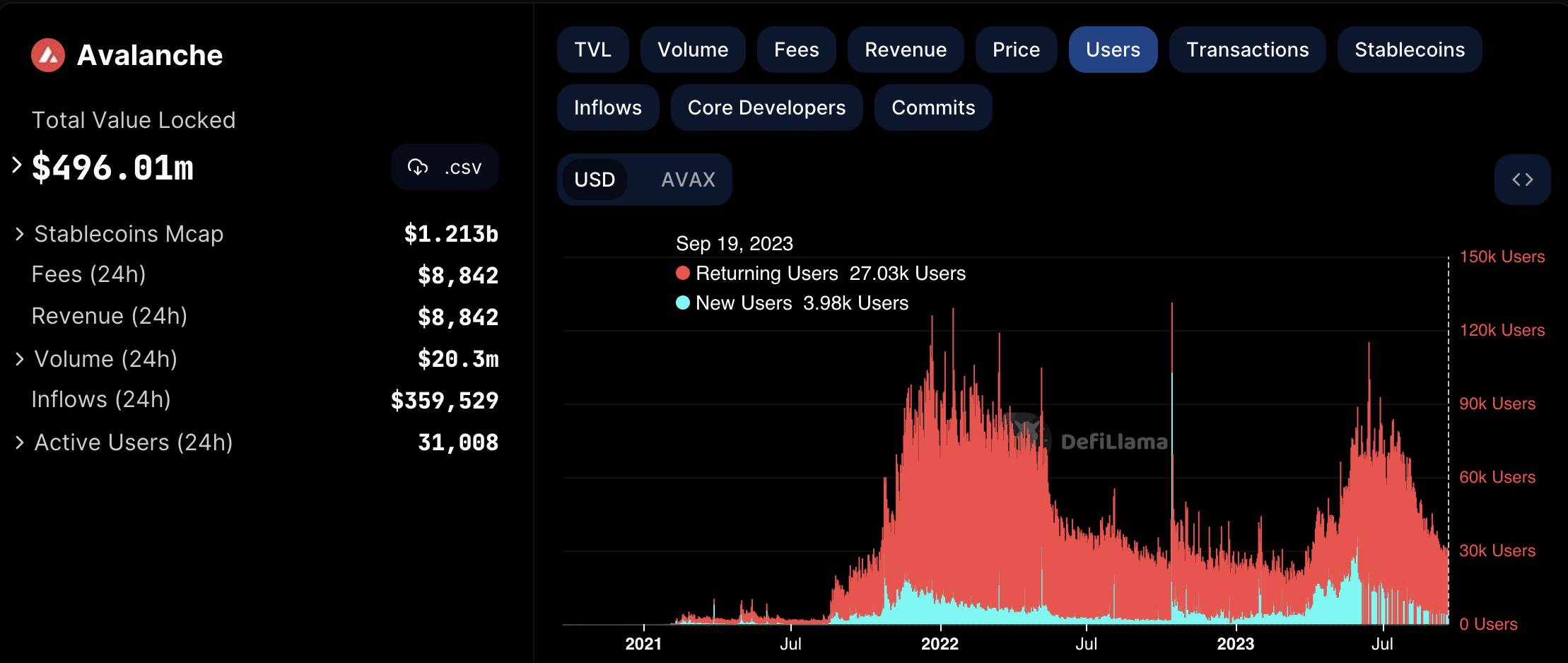This screenshot has height=663, width=1568.
Task: Click the 0 Users axis label
Action: click(x=1488, y=624)
